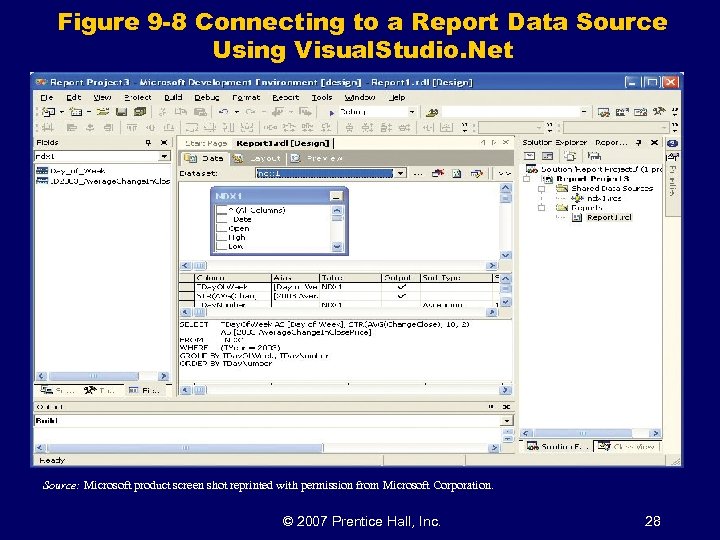720x540 pixels.
Task: Click the pin icon of Solution Explorer panel
Action: tap(638, 143)
